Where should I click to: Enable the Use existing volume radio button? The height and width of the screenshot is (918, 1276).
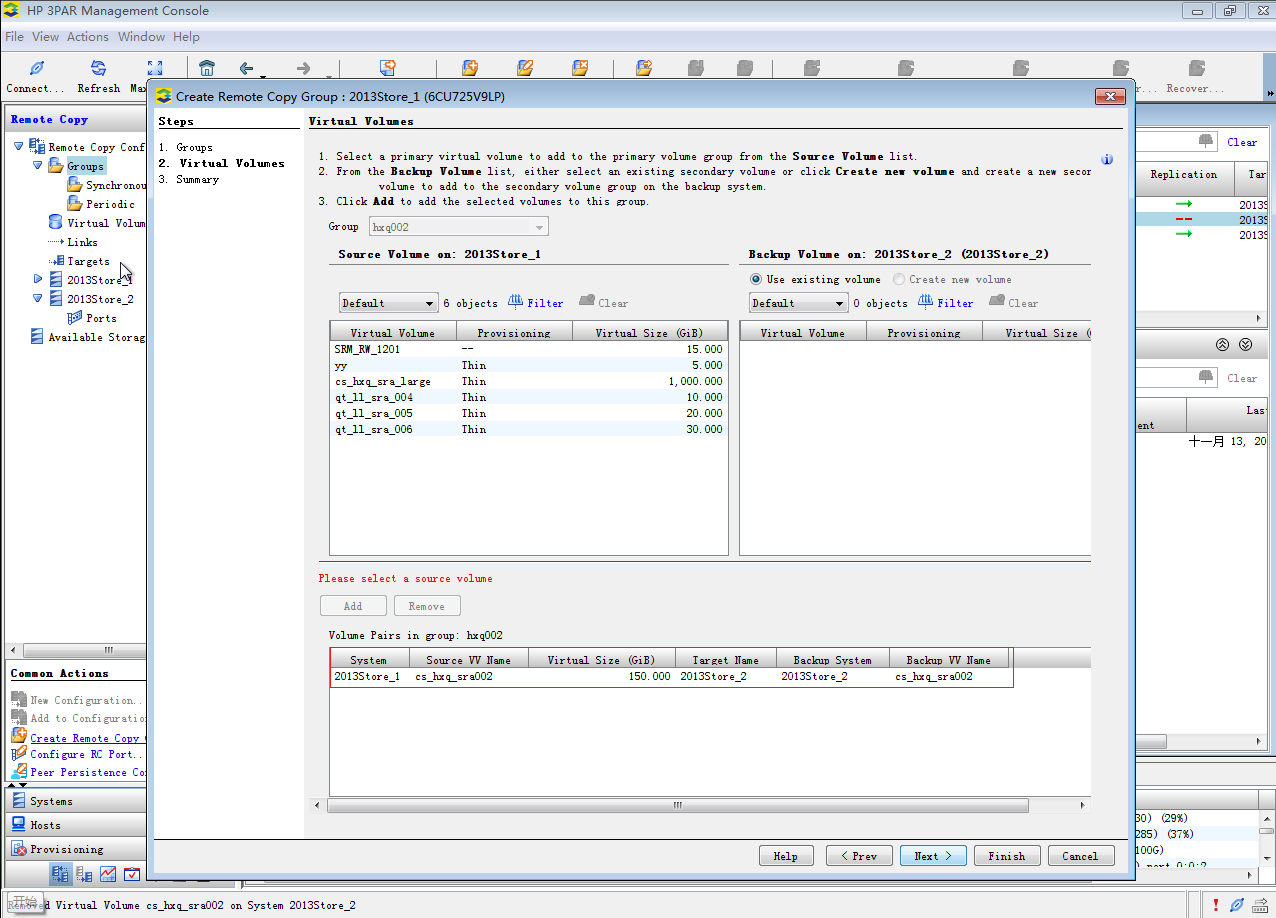pos(756,279)
